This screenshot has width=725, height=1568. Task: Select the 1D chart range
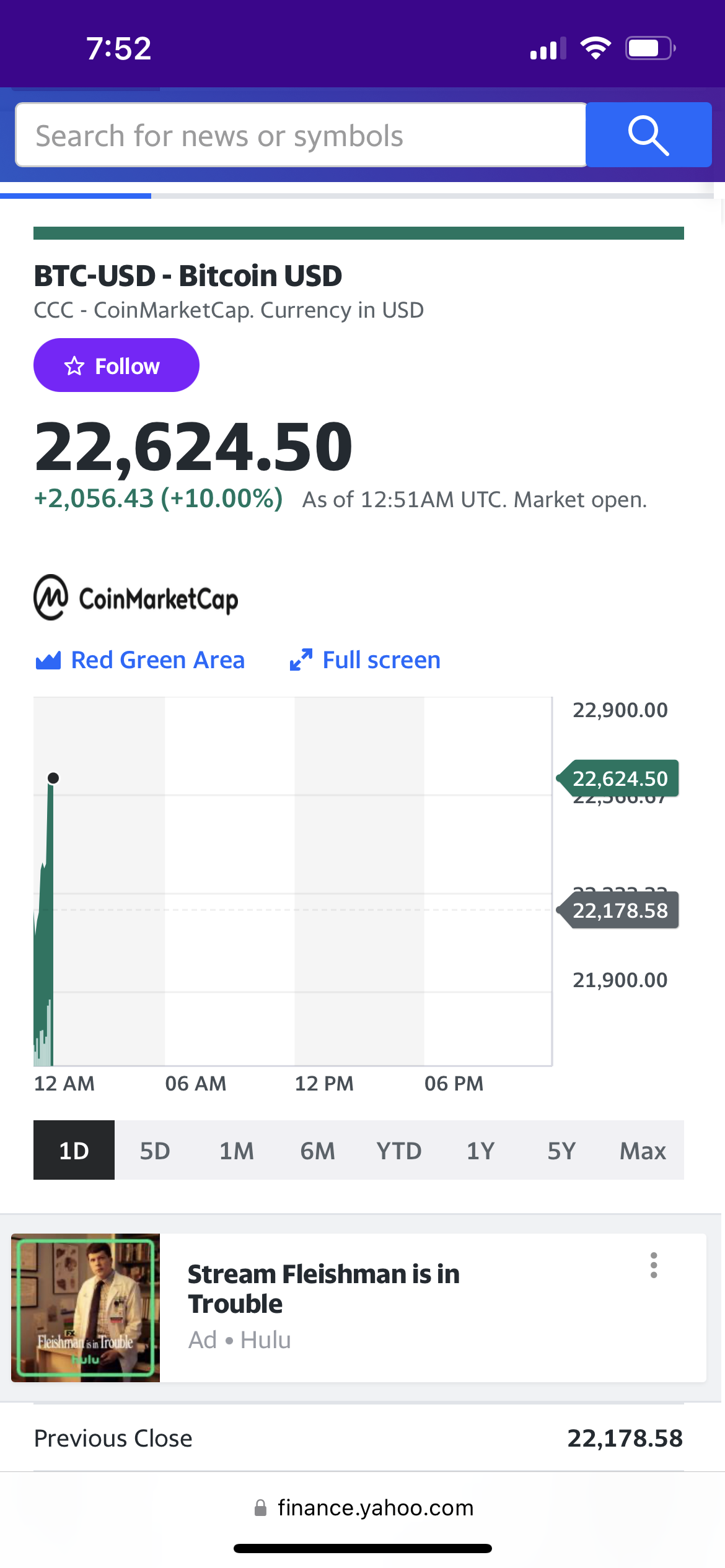[x=74, y=1151]
